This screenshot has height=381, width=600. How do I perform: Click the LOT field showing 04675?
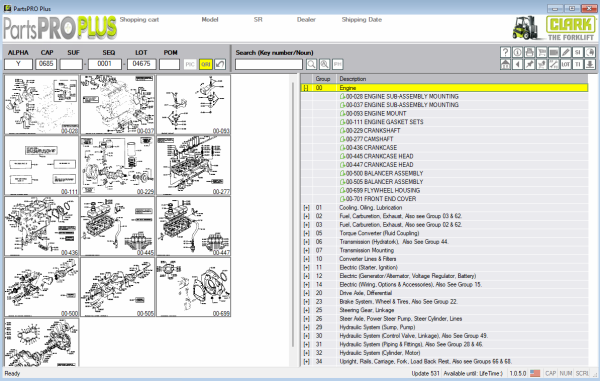pos(142,64)
